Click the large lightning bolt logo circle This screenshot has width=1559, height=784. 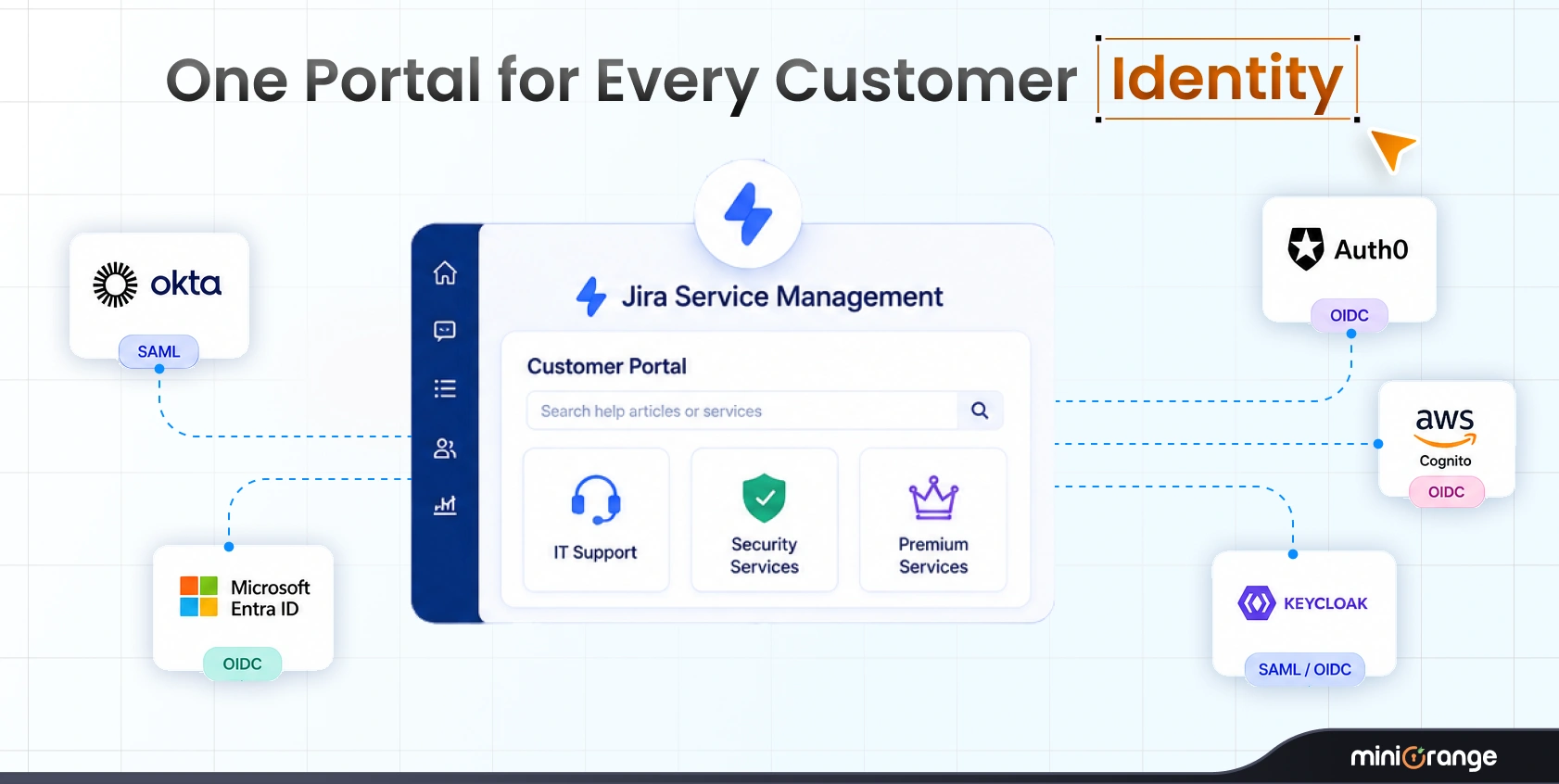tap(748, 214)
